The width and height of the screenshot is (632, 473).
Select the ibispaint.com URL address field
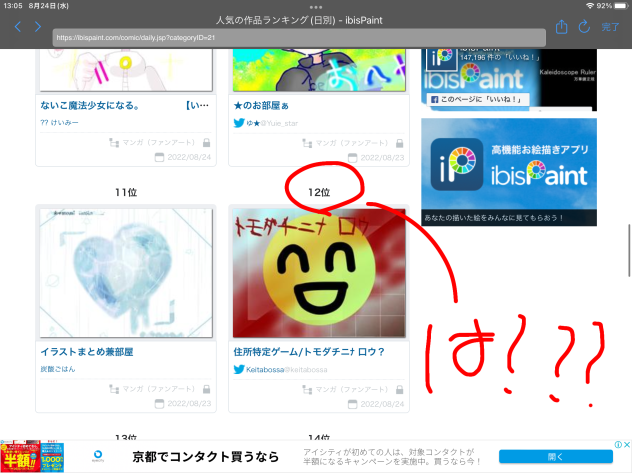[299, 38]
